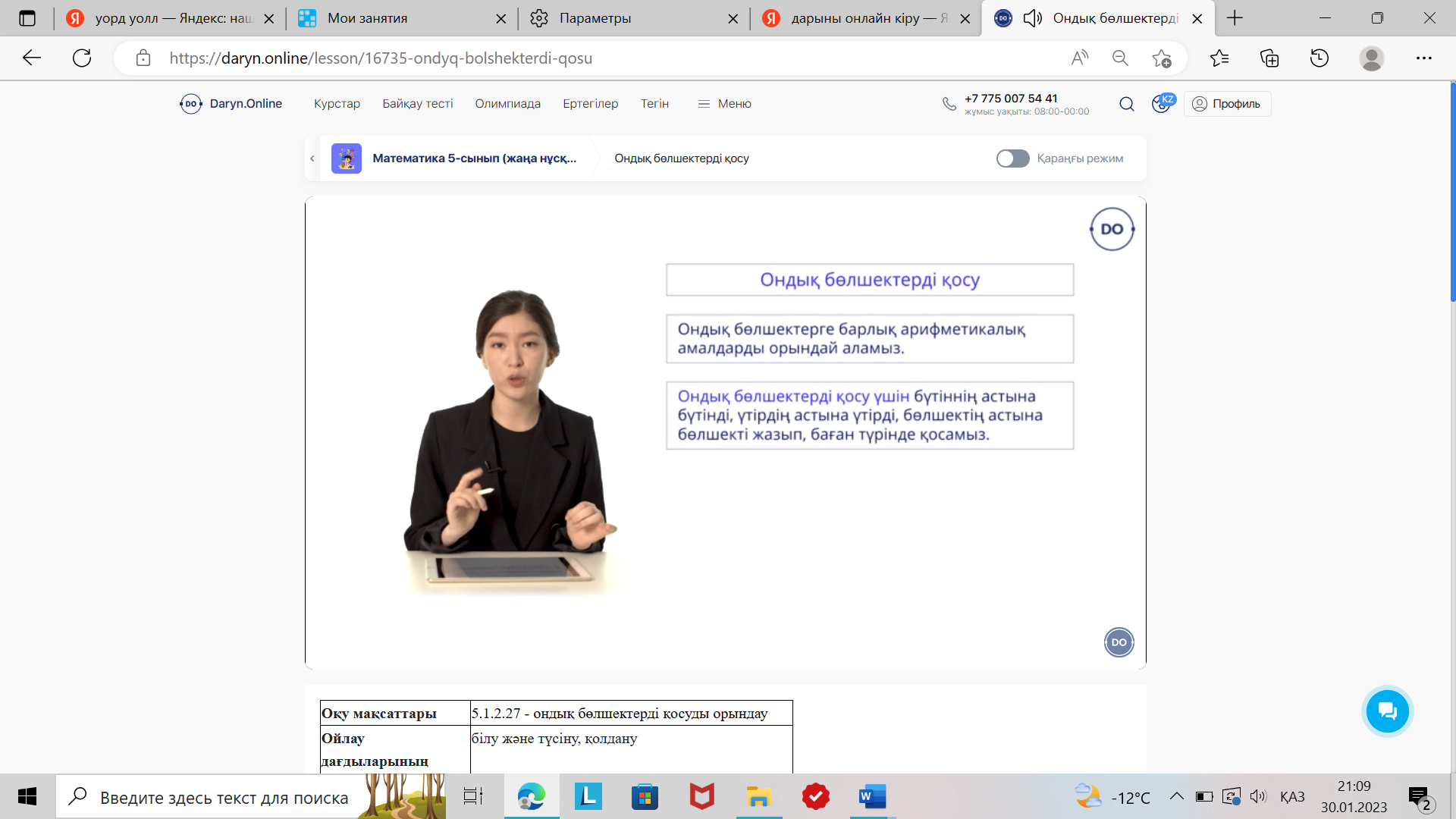Expand the Меню hamburger menu

click(x=724, y=104)
